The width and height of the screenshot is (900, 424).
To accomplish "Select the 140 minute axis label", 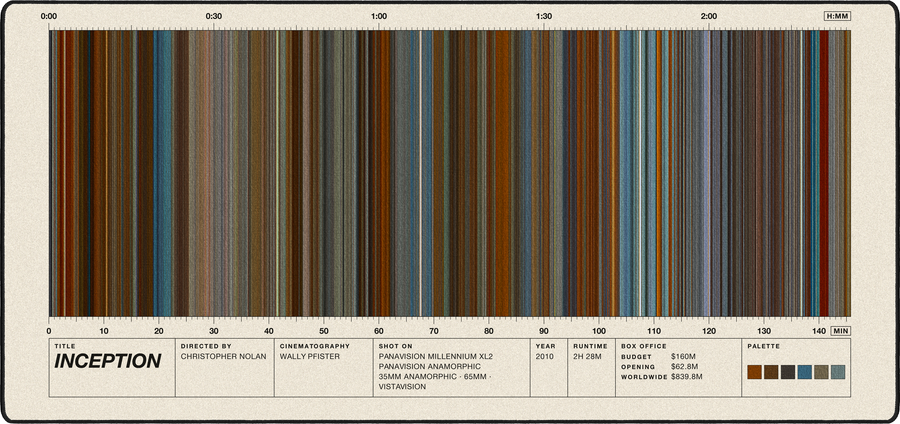I will pyautogui.click(x=819, y=331).
